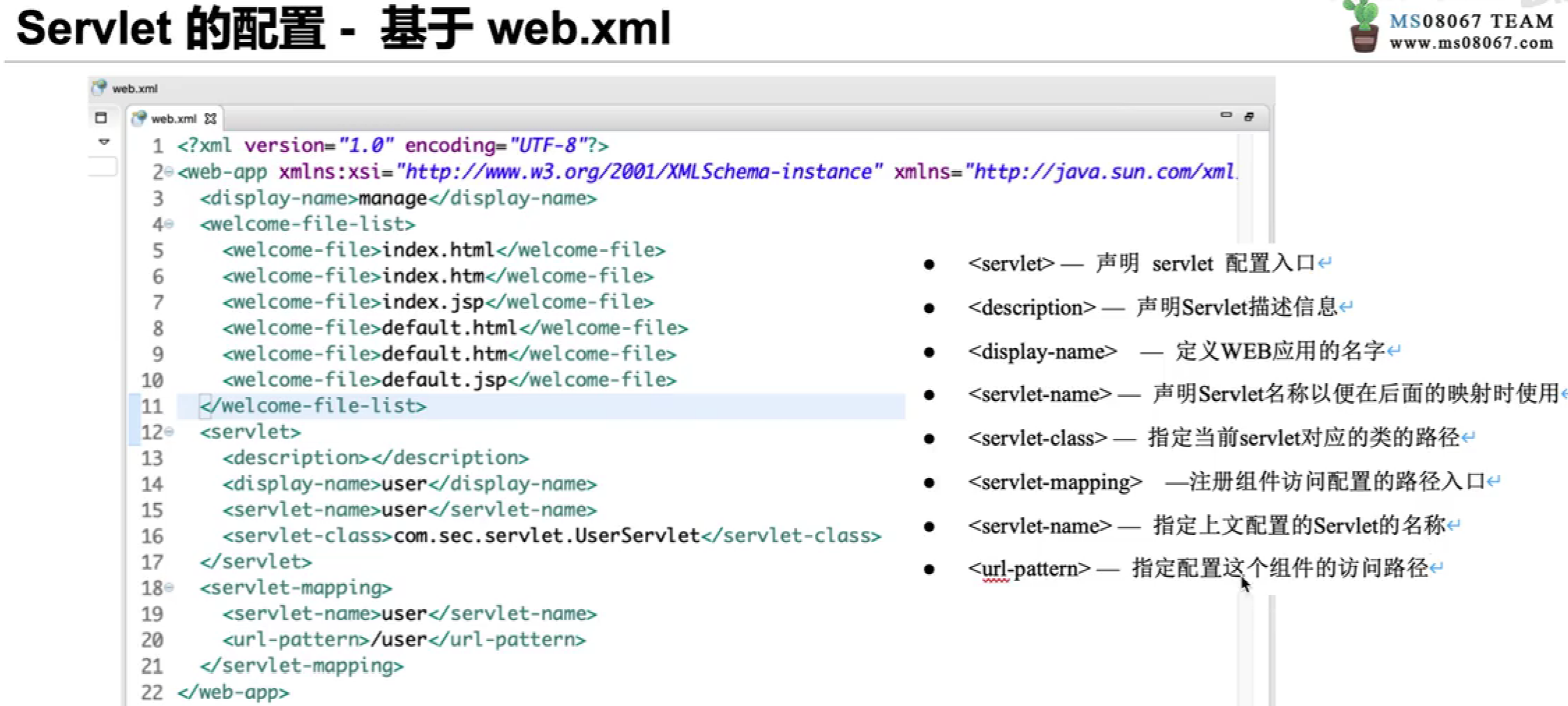Click the web.xml file icon in title bar
This screenshot has width=1568, height=706.
tap(99, 87)
